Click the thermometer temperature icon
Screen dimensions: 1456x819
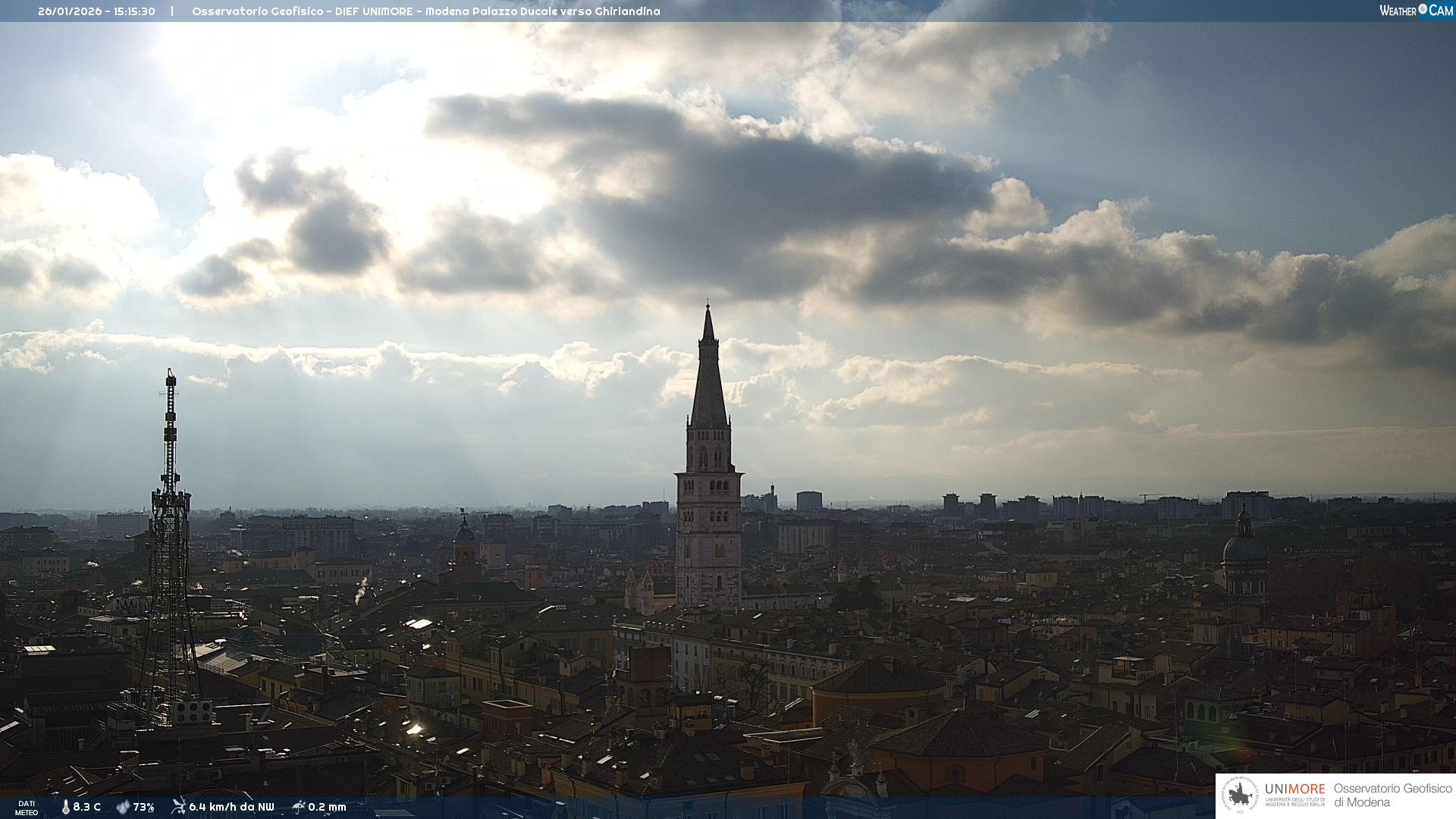(x=66, y=807)
